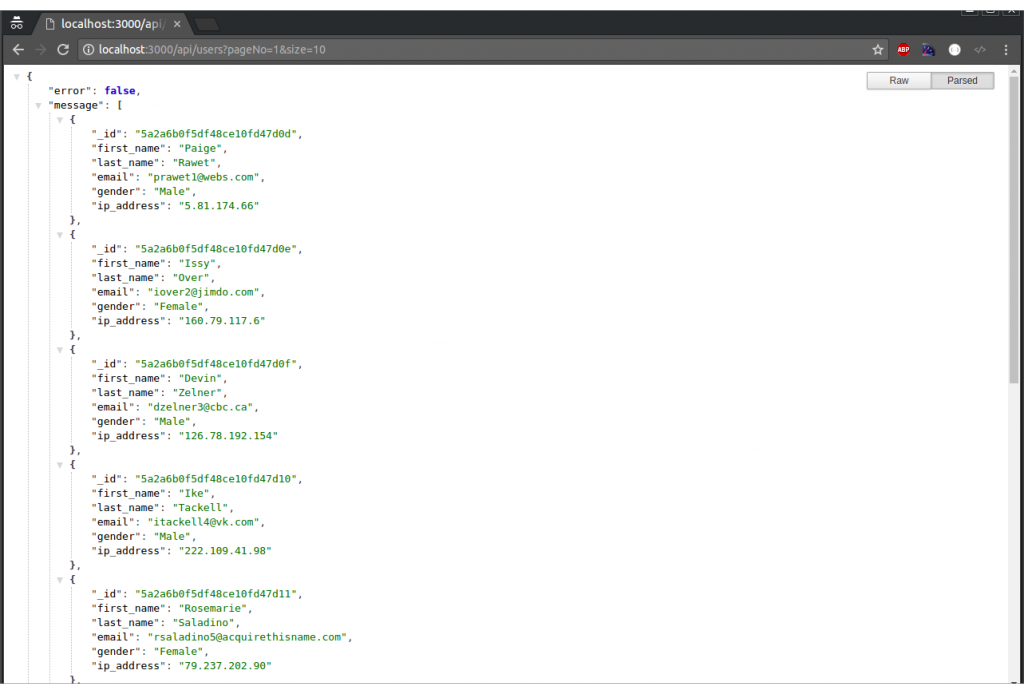Go back to the previous page
Viewport: 1024px width, 694px height.
(x=17, y=48)
